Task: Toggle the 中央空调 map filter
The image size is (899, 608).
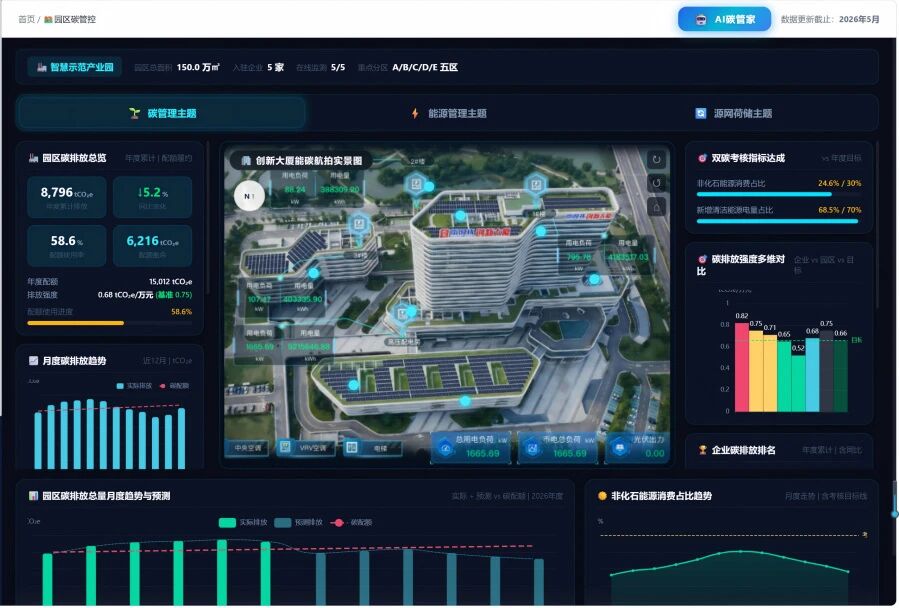Action: pos(248,448)
